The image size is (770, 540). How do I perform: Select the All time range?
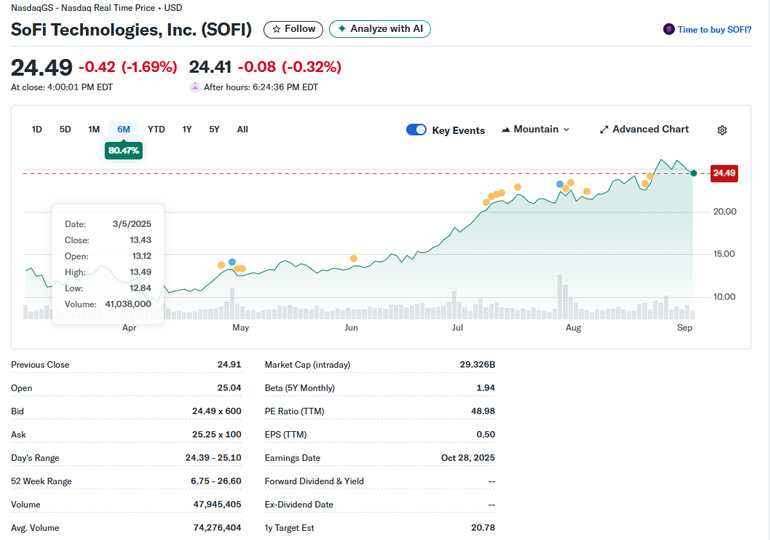click(x=242, y=129)
